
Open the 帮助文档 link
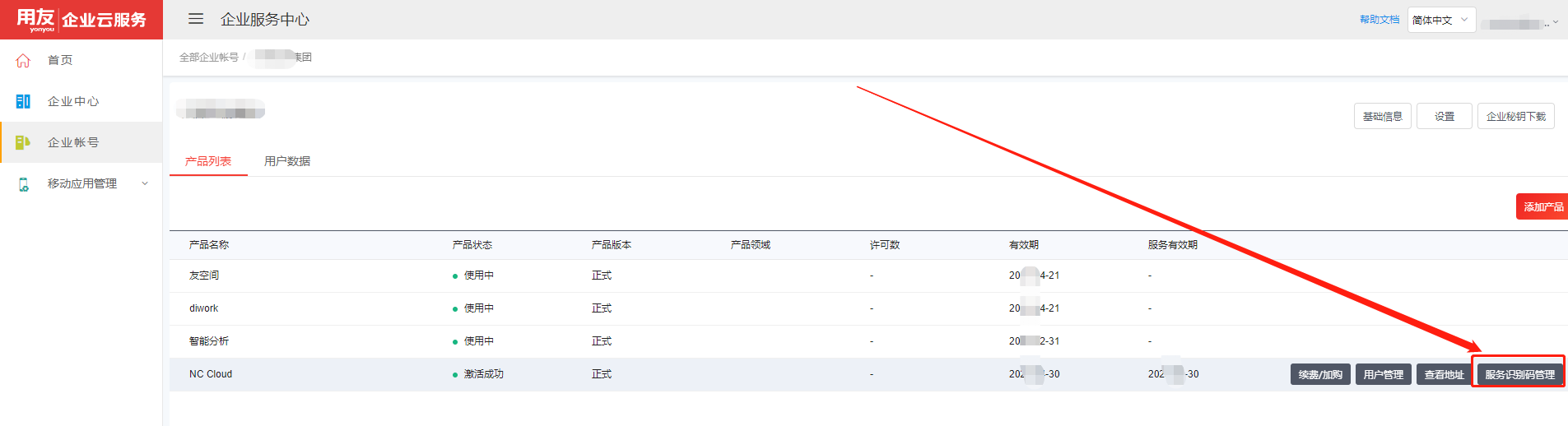pyautogui.click(x=1380, y=20)
